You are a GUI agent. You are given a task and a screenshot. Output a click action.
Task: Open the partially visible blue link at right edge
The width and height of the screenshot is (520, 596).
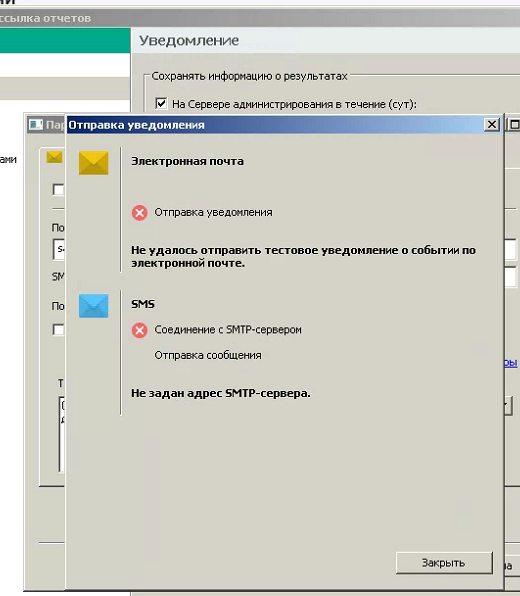(510, 363)
